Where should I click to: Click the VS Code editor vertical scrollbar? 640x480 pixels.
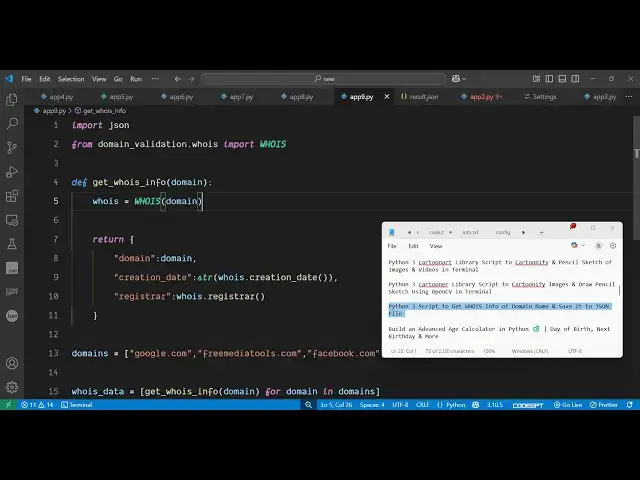tap(636, 178)
